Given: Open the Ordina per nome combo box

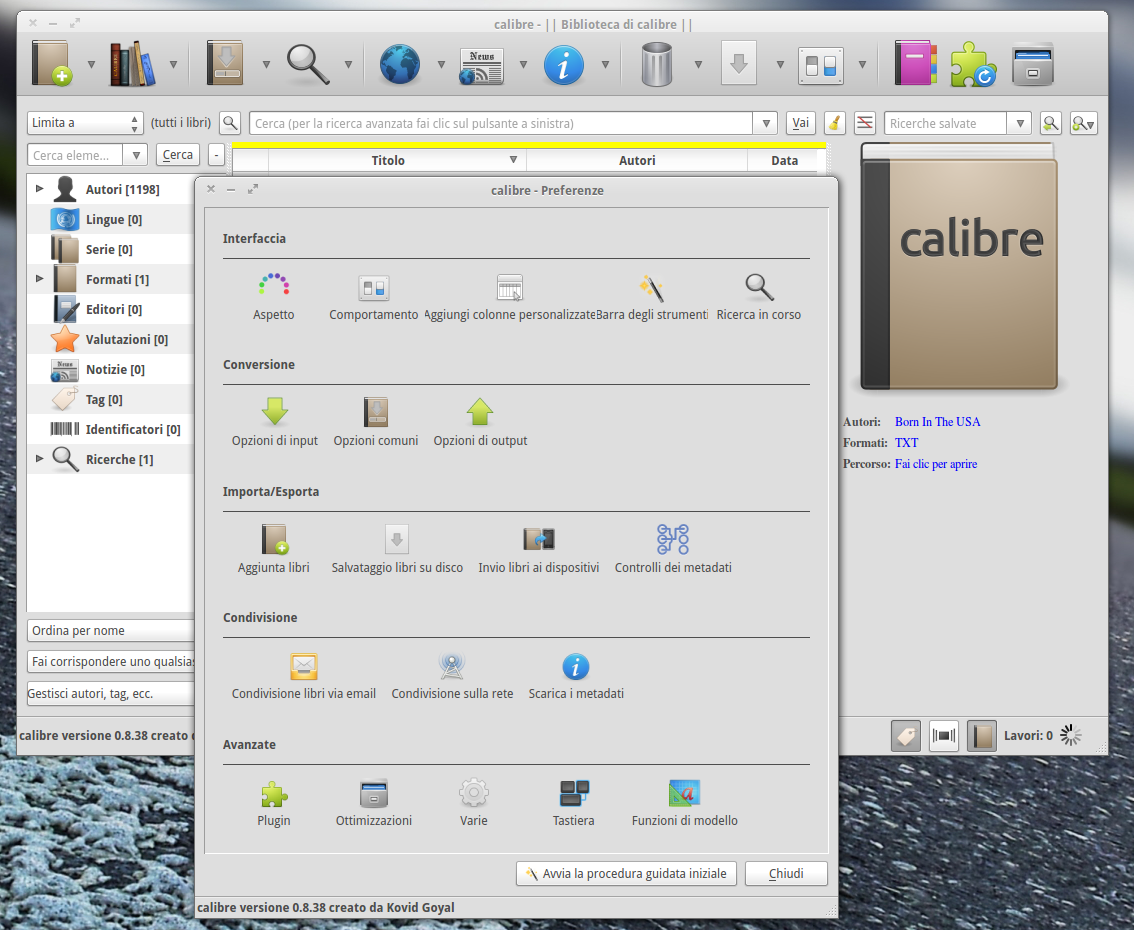Looking at the screenshot, I should (111, 631).
